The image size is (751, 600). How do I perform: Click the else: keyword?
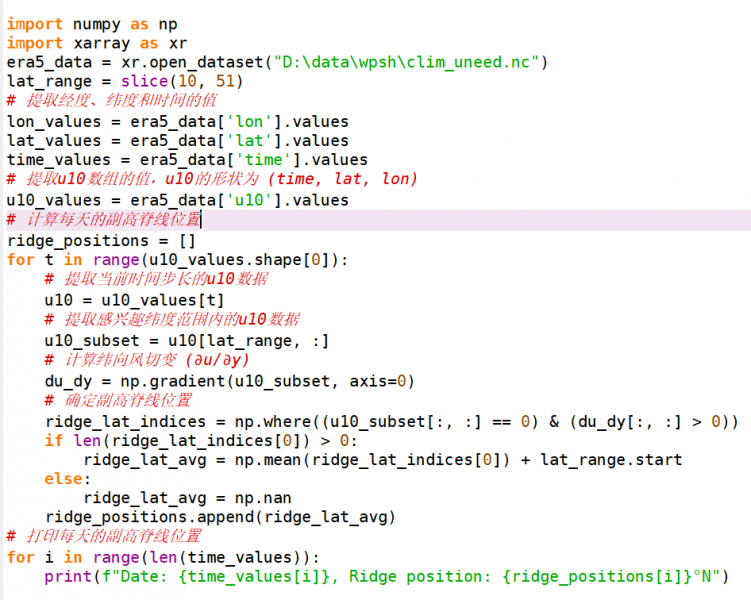tap(65, 480)
